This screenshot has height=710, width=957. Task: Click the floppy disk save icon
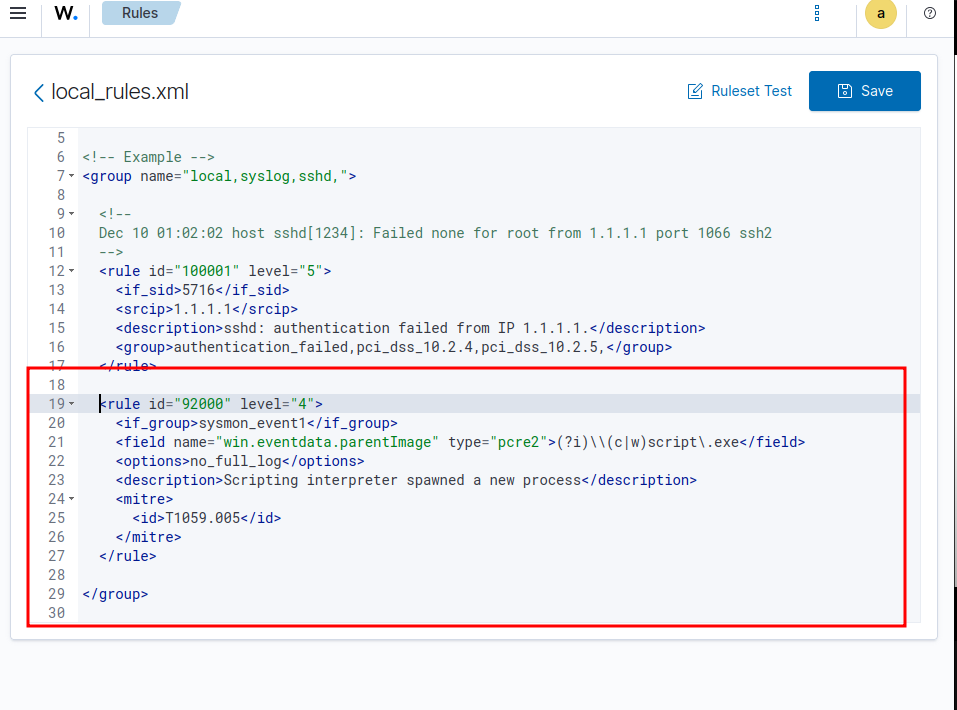843,91
